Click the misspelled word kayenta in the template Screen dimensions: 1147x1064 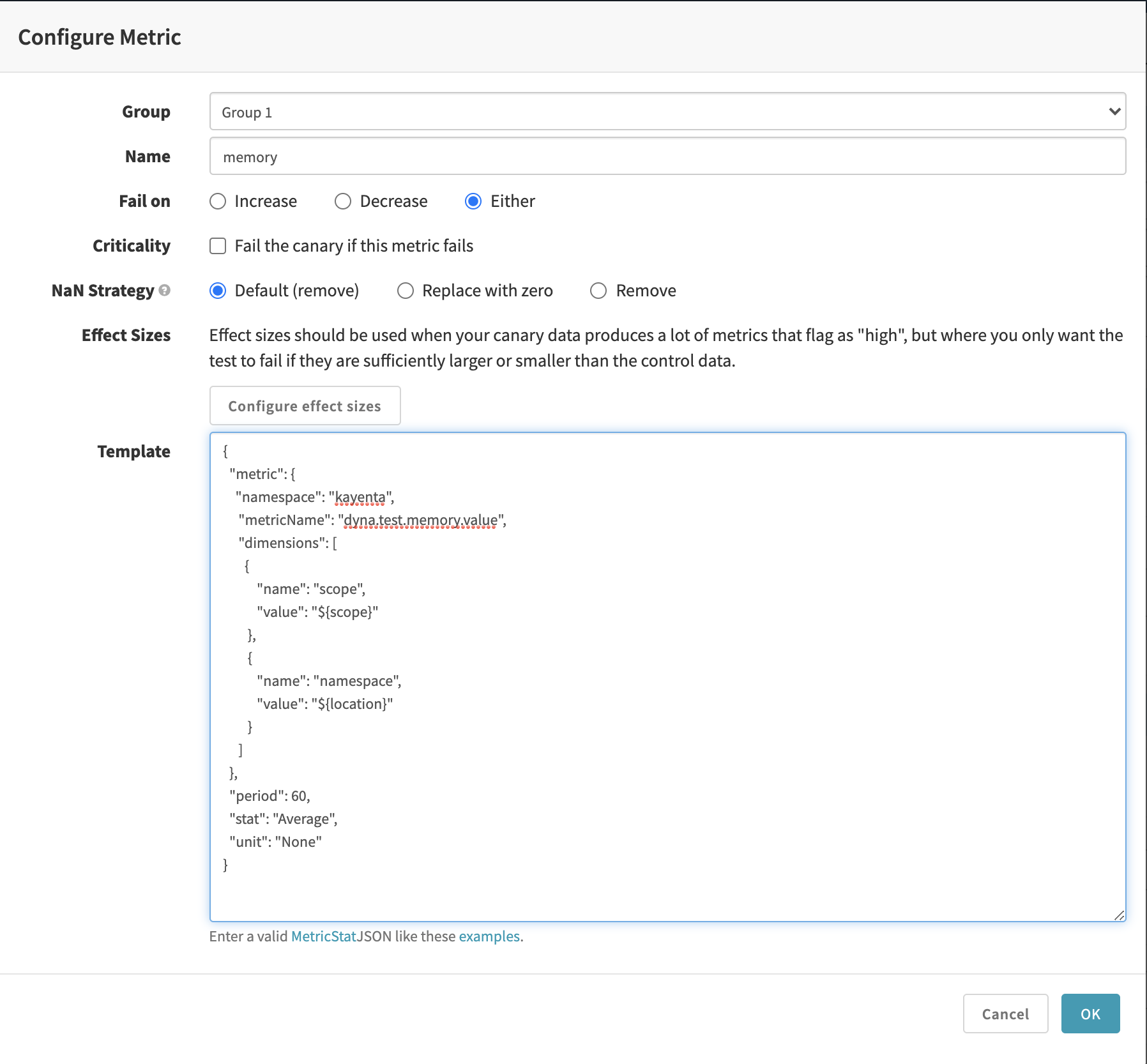pyautogui.click(x=360, y=498)
